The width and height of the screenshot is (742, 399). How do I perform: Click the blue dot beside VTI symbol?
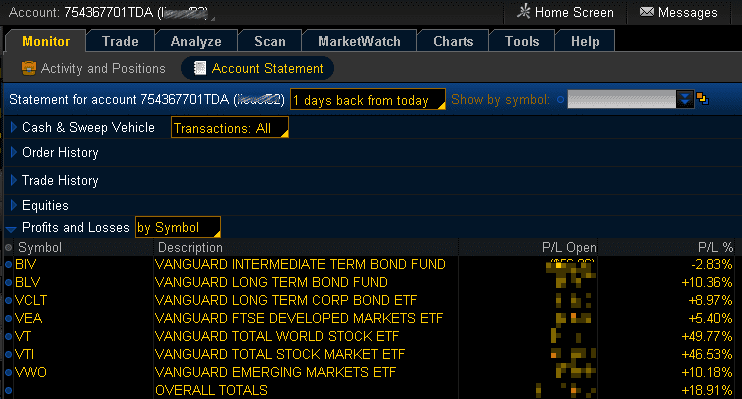point(9,355)
